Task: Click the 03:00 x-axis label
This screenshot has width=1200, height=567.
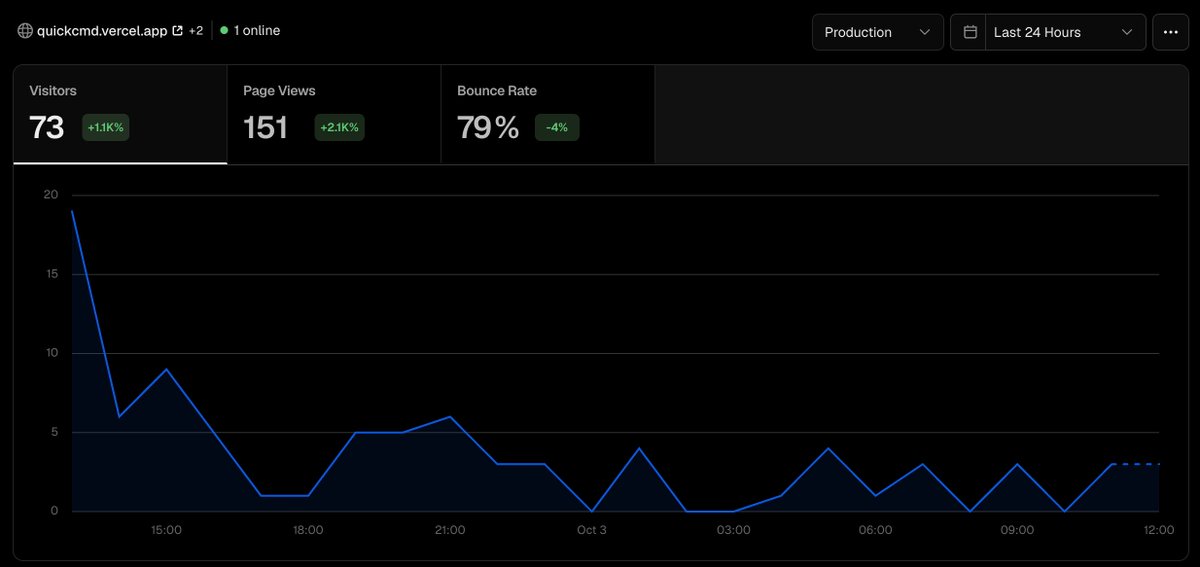Action: (734, 530)
